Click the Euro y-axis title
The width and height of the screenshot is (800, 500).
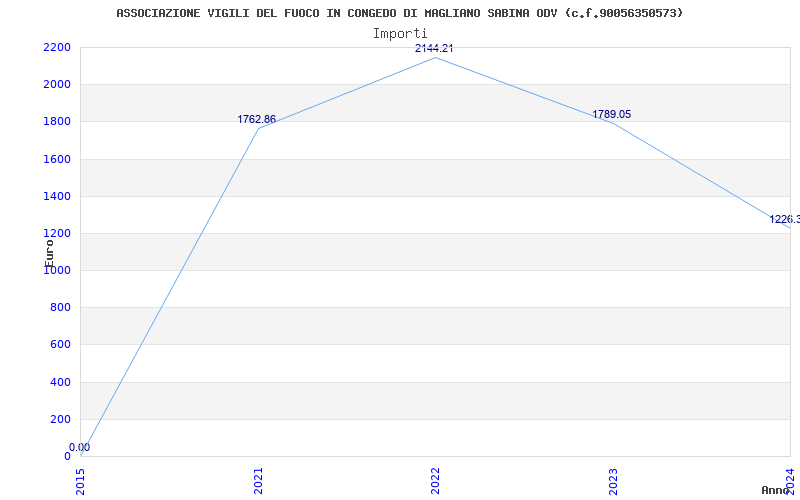(x=49, y=253)
